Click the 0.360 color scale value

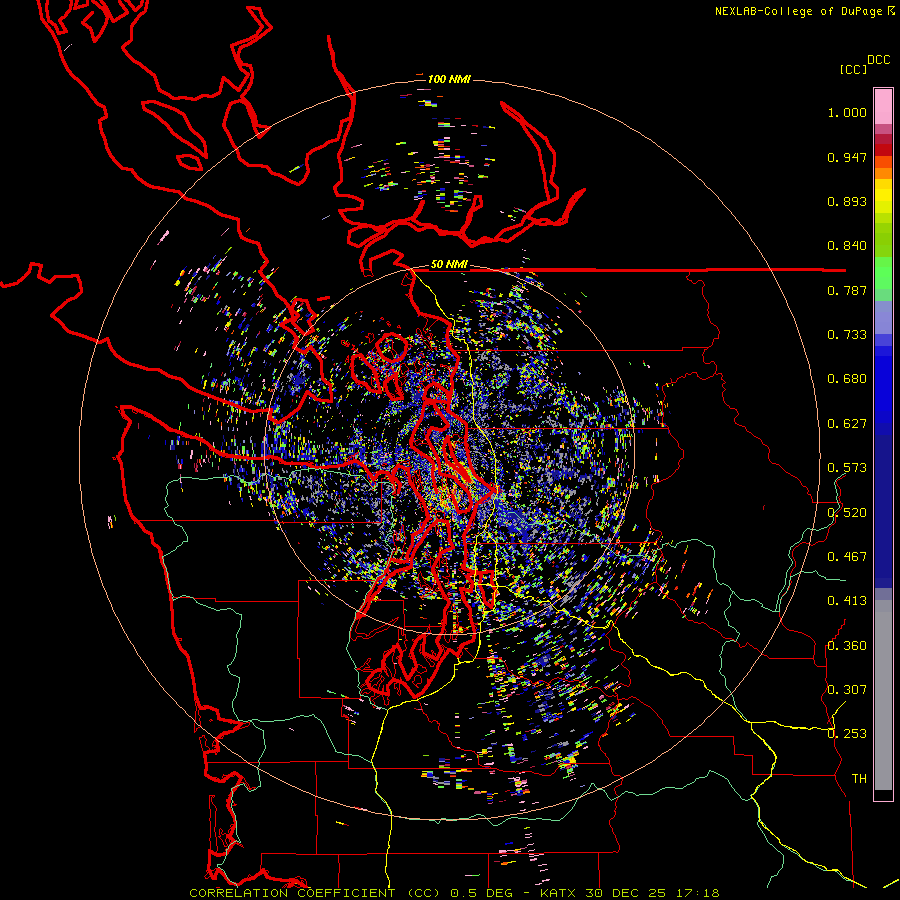click(847, 646)
